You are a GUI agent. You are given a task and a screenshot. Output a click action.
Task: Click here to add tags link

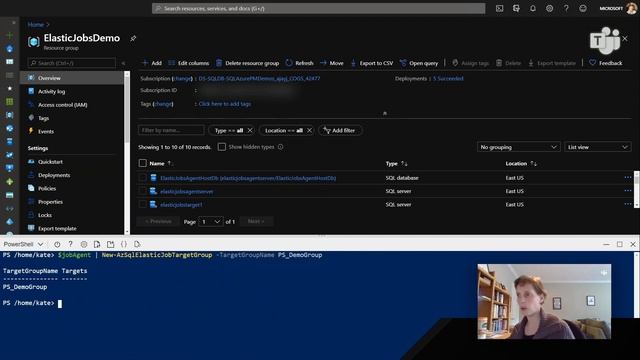pyautogui.click(x=224, y=104)
